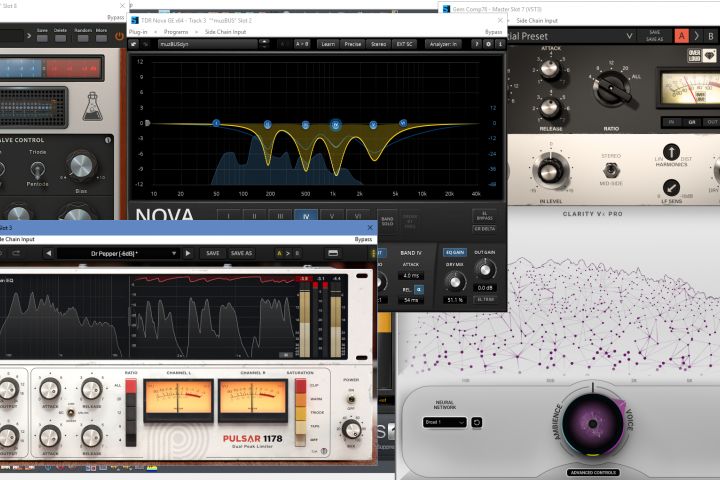The width and height of the screenshot is (720, 480).
Task: Select EQ band node I on Nova graph
Action: click(x=216, y=123)
